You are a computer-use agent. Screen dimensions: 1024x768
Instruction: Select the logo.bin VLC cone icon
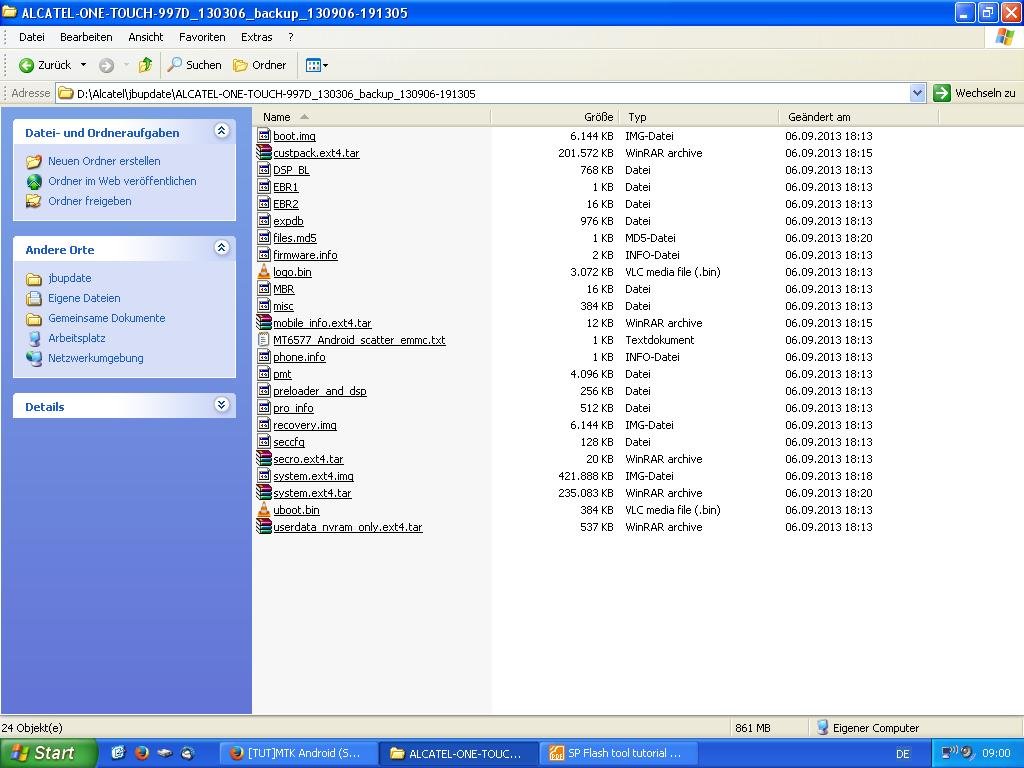[x=264, y=272]
